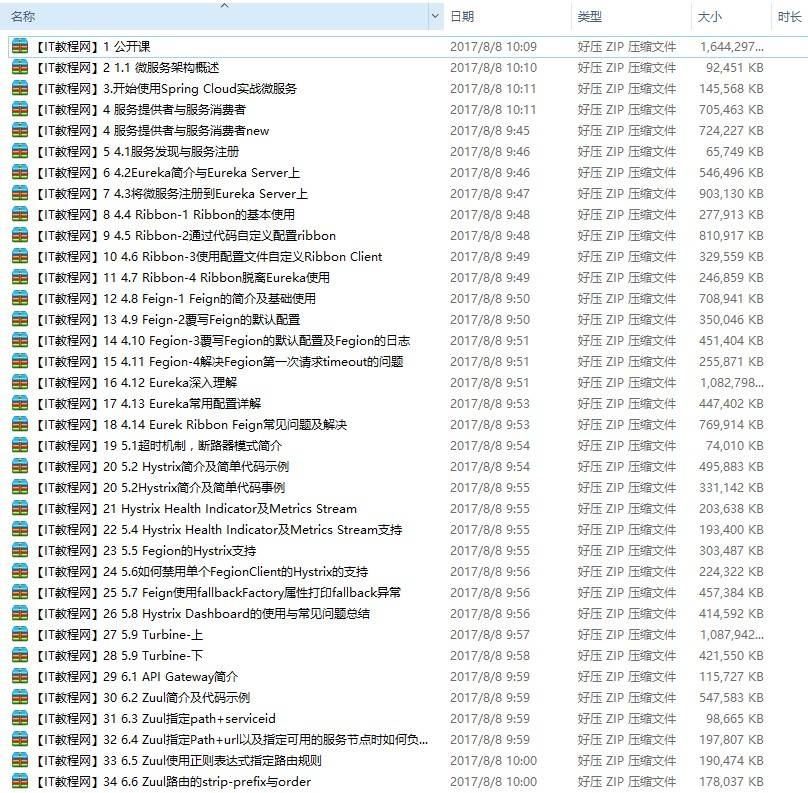The width and height of the screenshot is (808, 793).
Task: Click icon of '34 6.6 Zuul路由的strip-prefix与order'
Action: (x=20, y=782)
